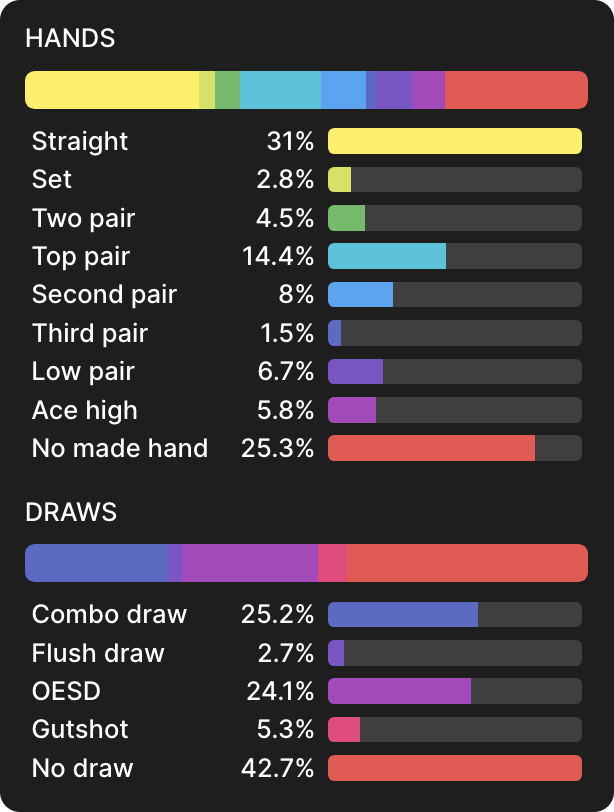This screenshot has width=614, height=812.
Task: Click purple segment in DRAWS stacked bar
Action: (x=249, y=563)
